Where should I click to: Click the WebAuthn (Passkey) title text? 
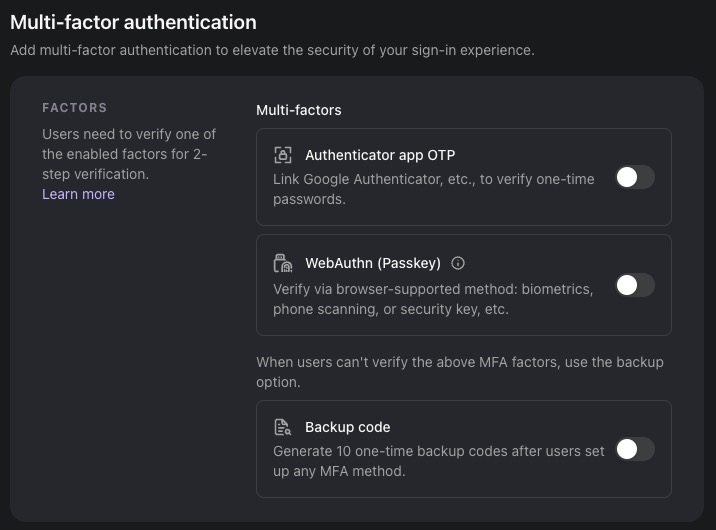[373, 263]
